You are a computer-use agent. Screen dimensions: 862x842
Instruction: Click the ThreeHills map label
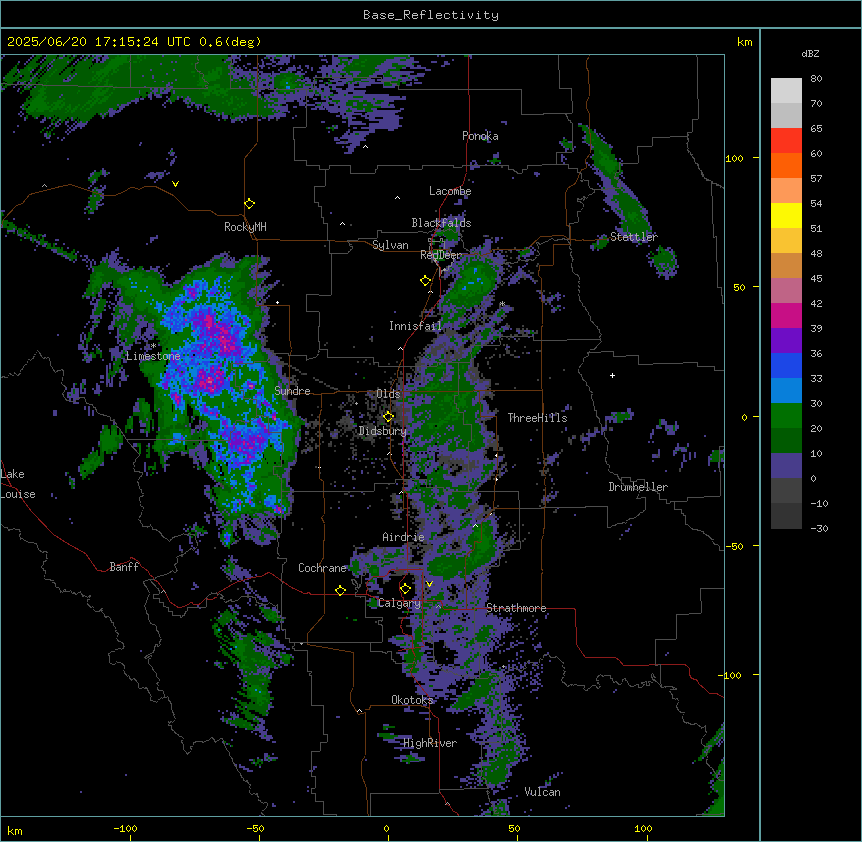click(x=537, y=418)
